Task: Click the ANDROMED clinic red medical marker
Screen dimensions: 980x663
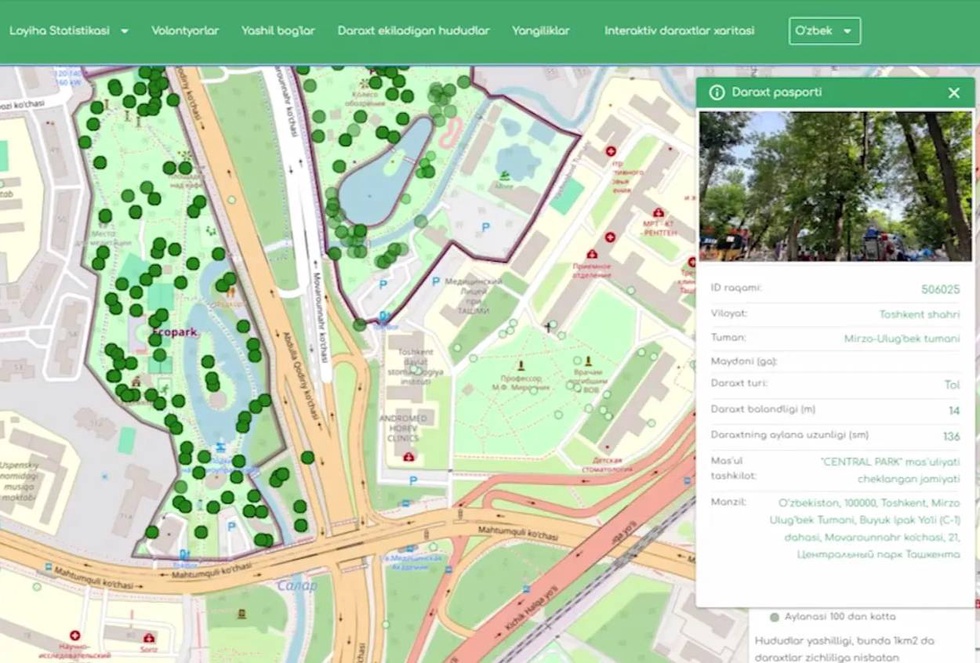Action: coord(408,456)
